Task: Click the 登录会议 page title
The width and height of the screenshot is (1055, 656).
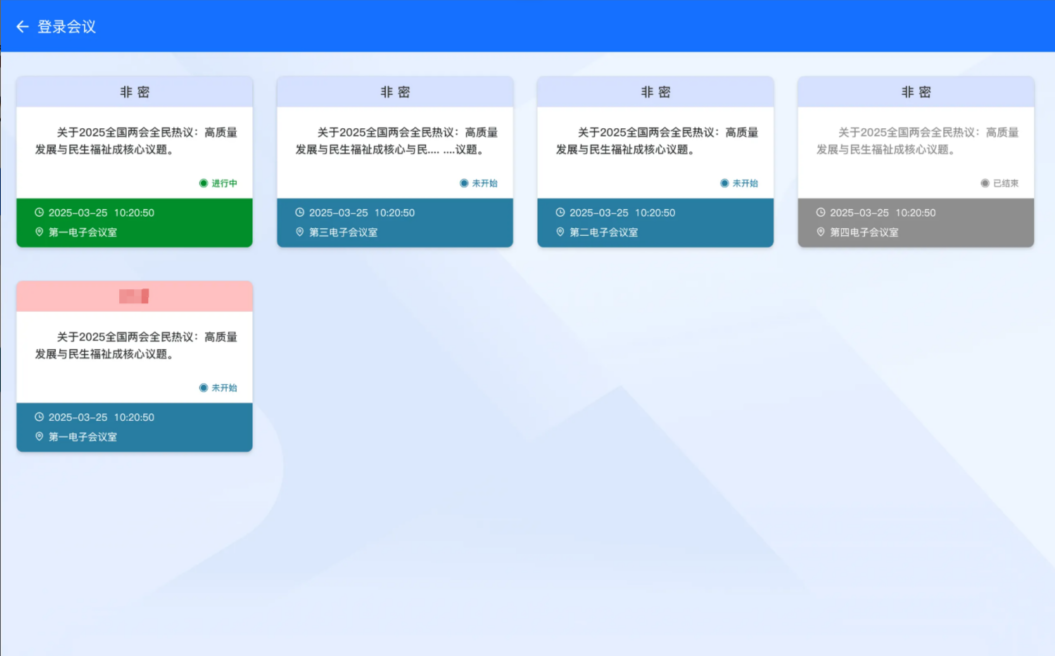Action: tap(66, 26)
